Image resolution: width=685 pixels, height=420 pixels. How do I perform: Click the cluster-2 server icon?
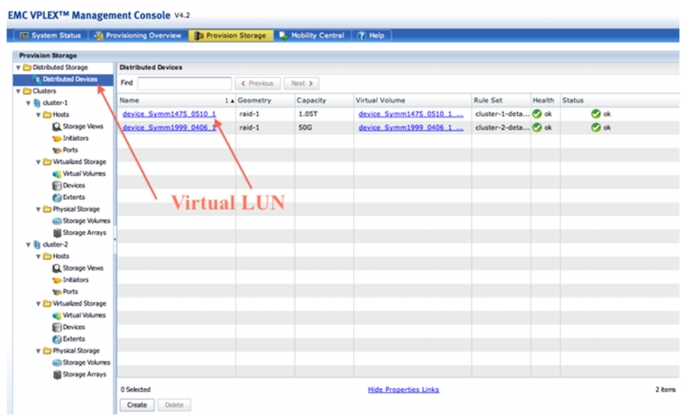[x=37, y=244]
